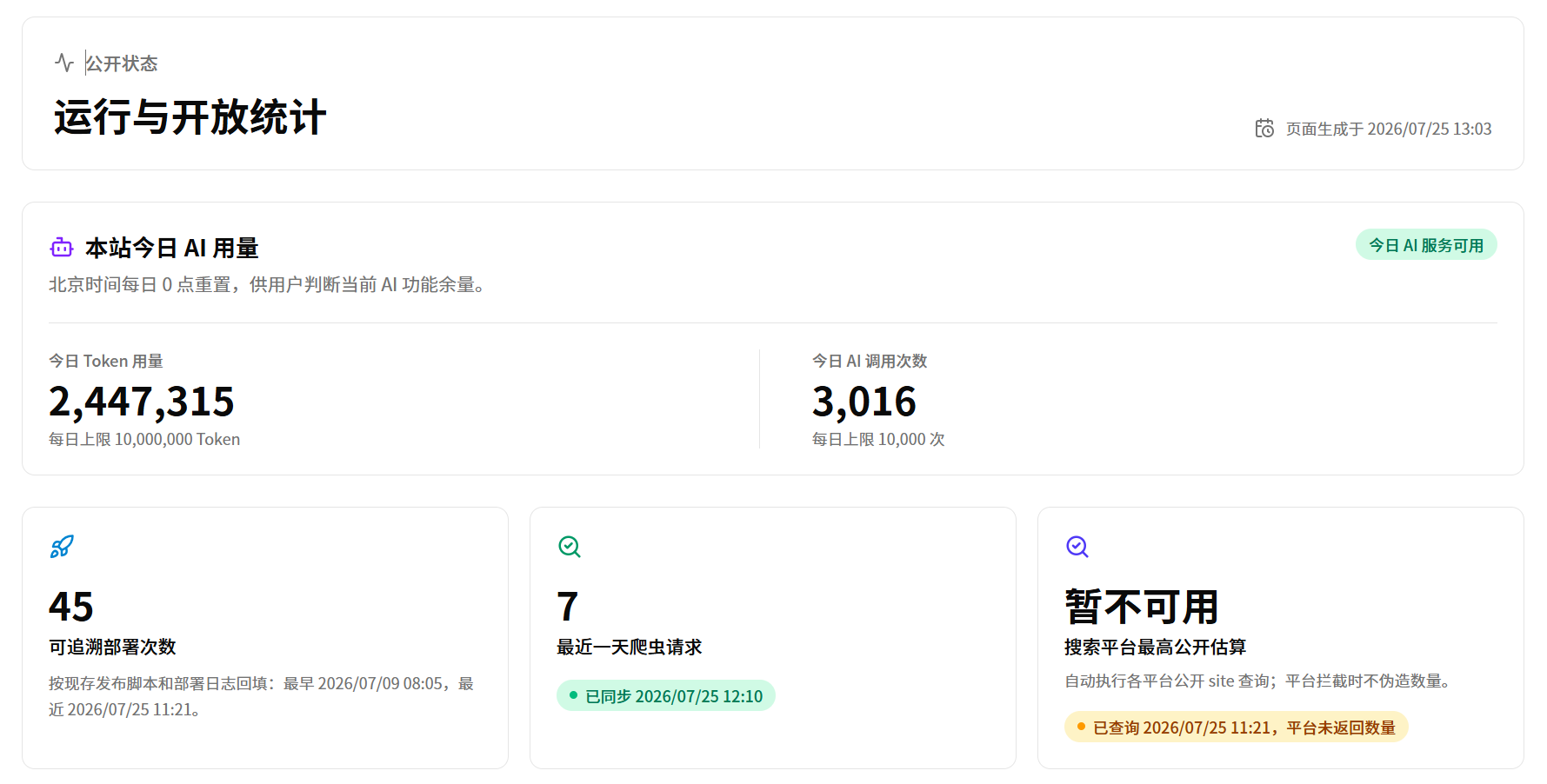Click the 已同步 2026/07/25 12:10 badge
This screenshot has height=784, width=1547.
click(666, 695)
